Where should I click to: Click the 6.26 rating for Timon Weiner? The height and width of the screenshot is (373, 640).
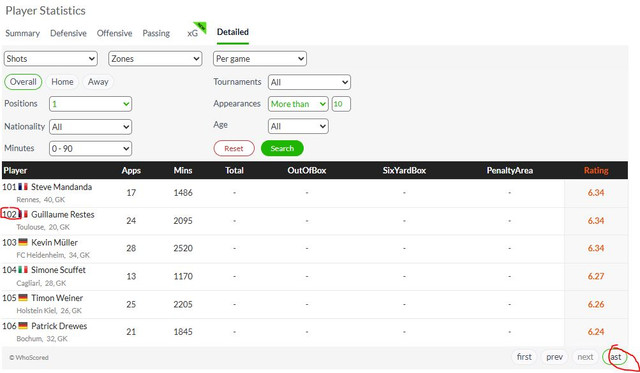(596, 304)
